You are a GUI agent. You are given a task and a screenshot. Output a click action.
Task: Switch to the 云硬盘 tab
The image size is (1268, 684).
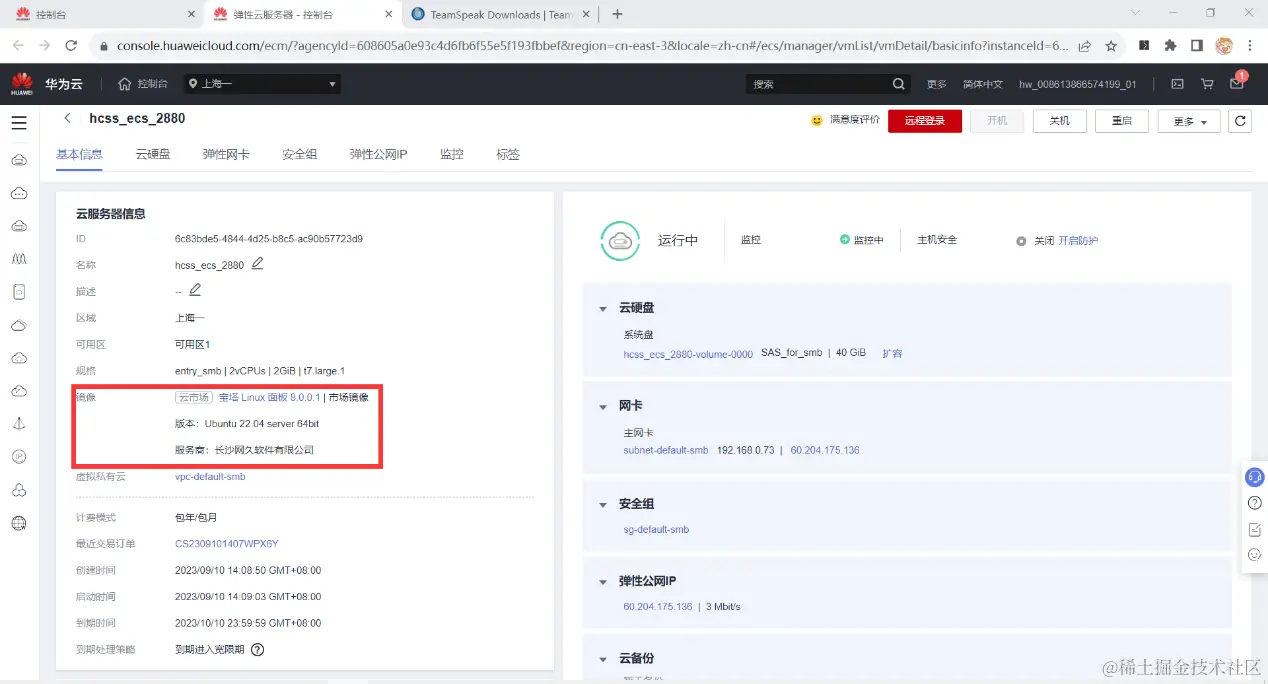coord(153,154)
